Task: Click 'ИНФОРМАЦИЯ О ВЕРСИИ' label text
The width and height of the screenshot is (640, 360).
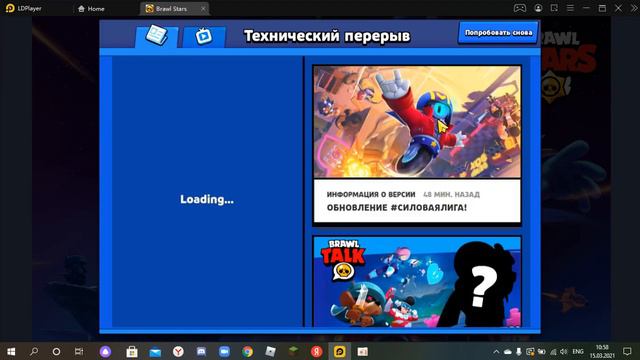Action: tap(371, 195)
